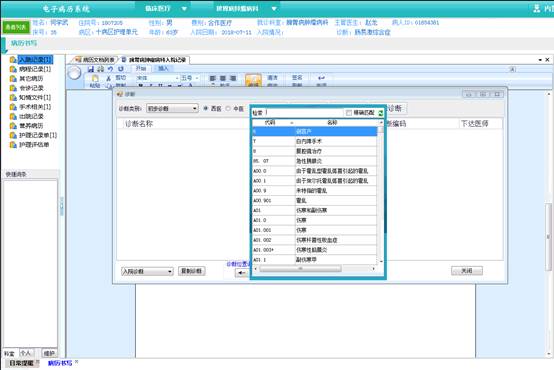This screenshot has height=370, width=554.
Task: Open the department dropdown arrow in header
Action: [x=274, y=8]
